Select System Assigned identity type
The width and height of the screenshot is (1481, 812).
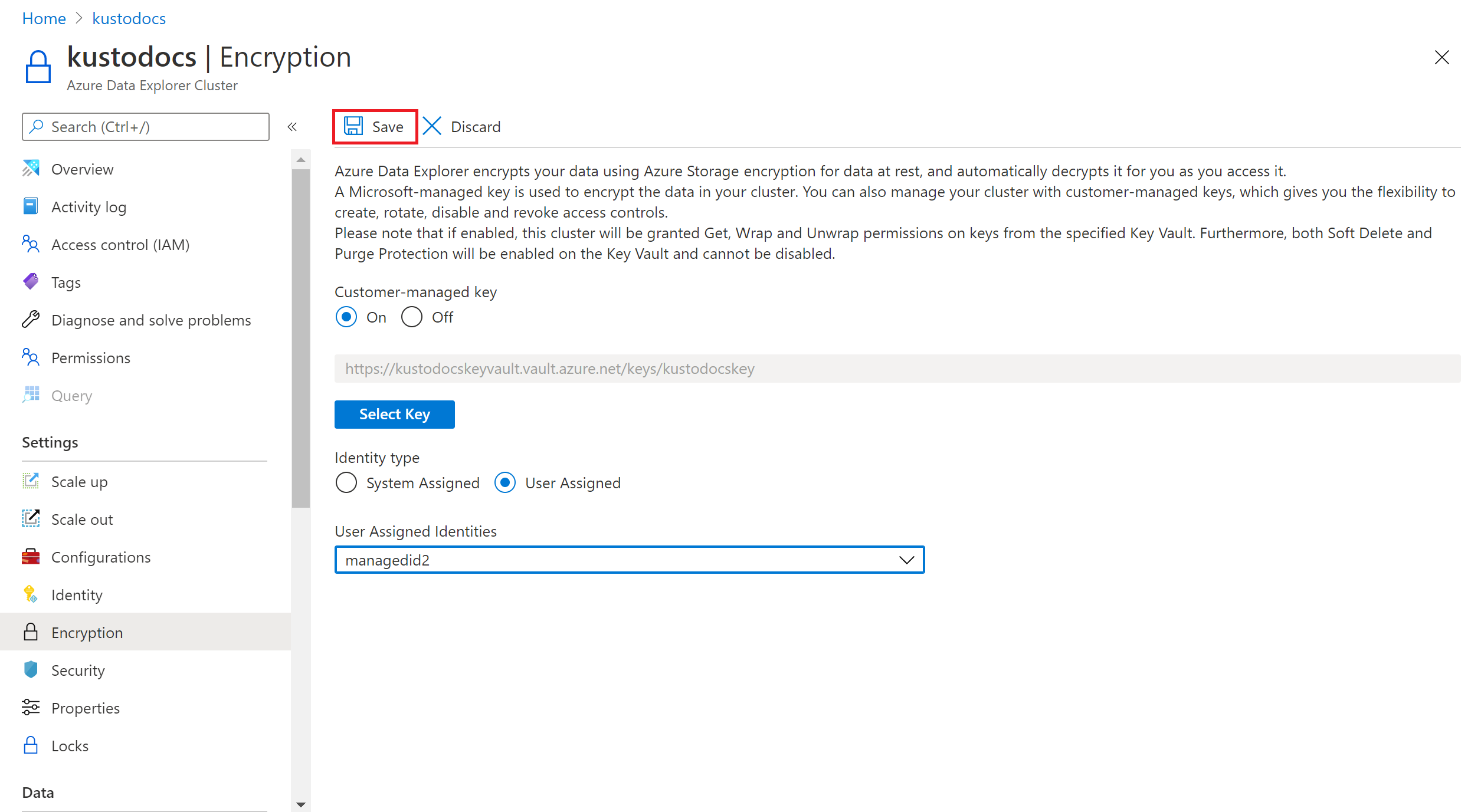(x=348, y=483)
